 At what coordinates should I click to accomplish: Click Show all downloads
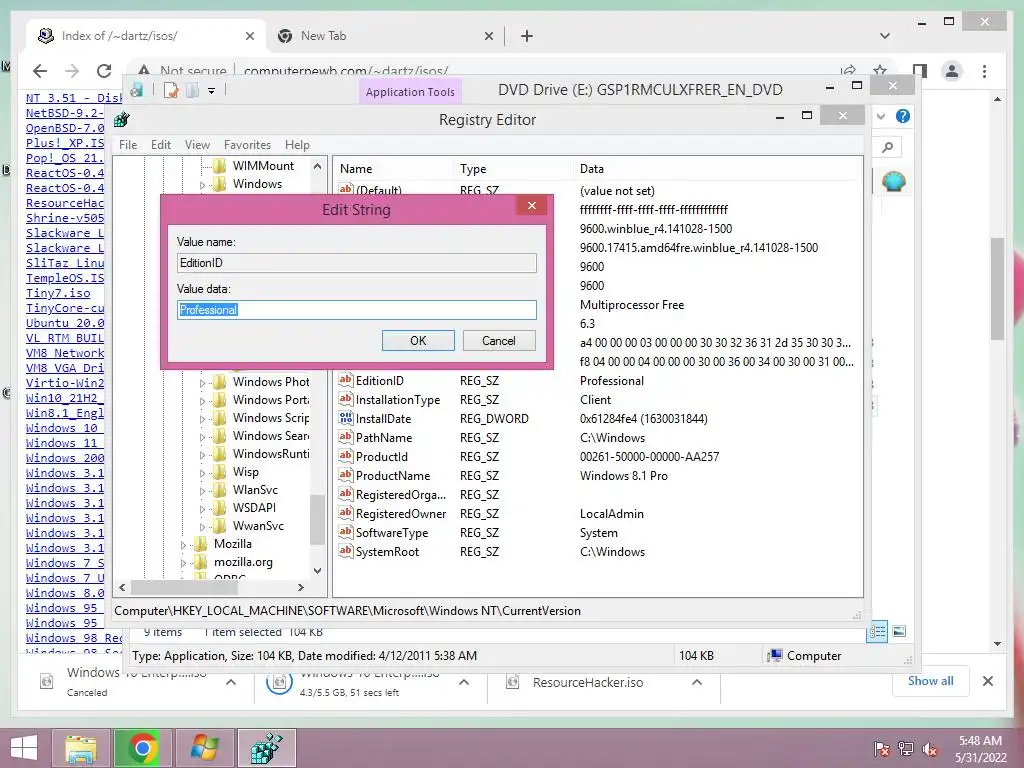[931, 680]
